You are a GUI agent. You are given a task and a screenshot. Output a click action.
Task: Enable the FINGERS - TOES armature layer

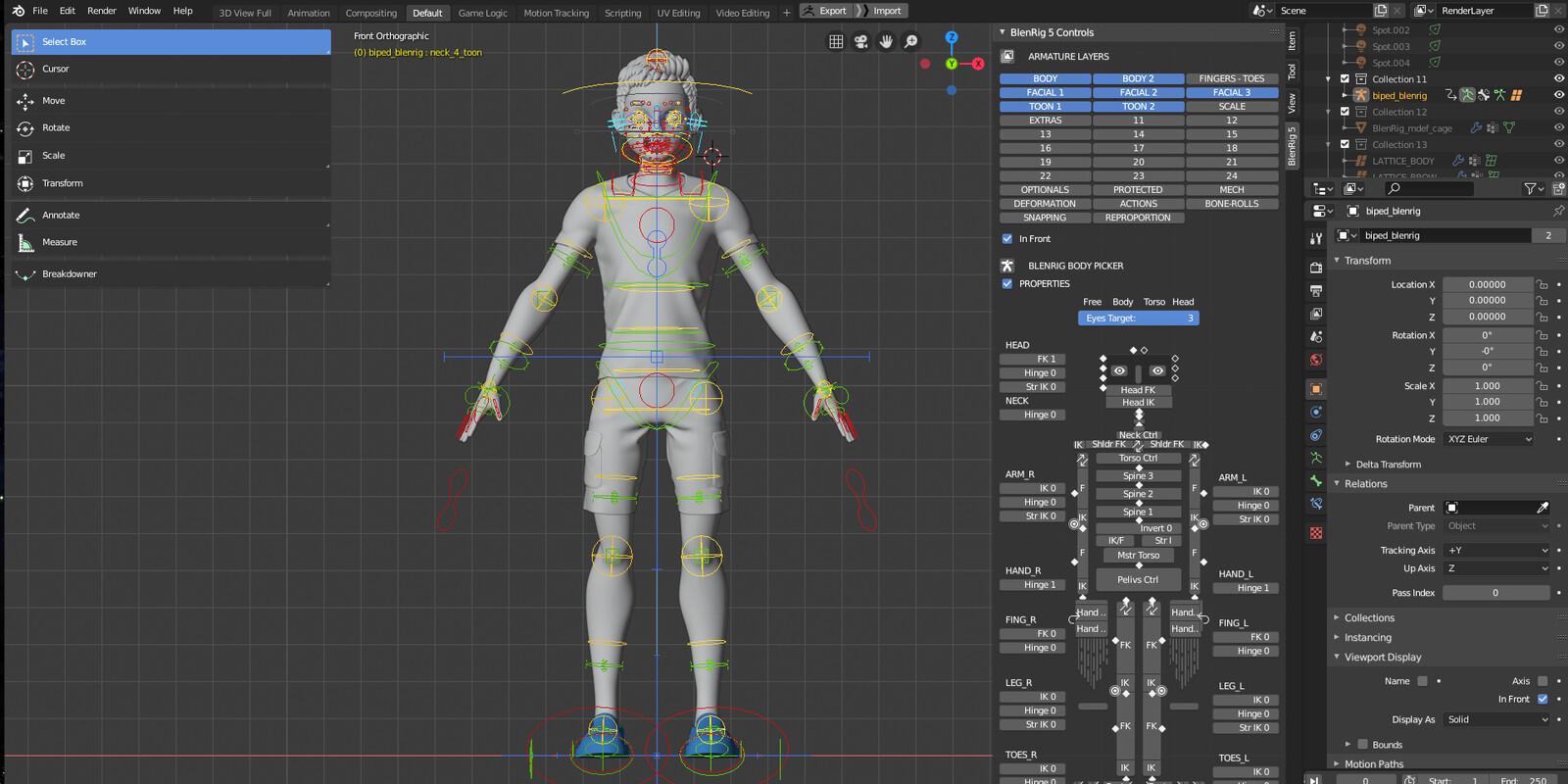tap(1232, 78)
